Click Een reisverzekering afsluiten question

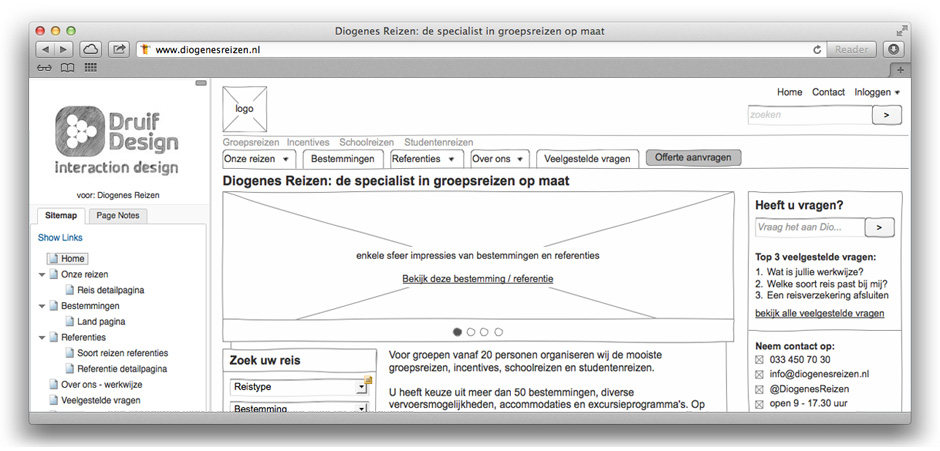point(827,295)
